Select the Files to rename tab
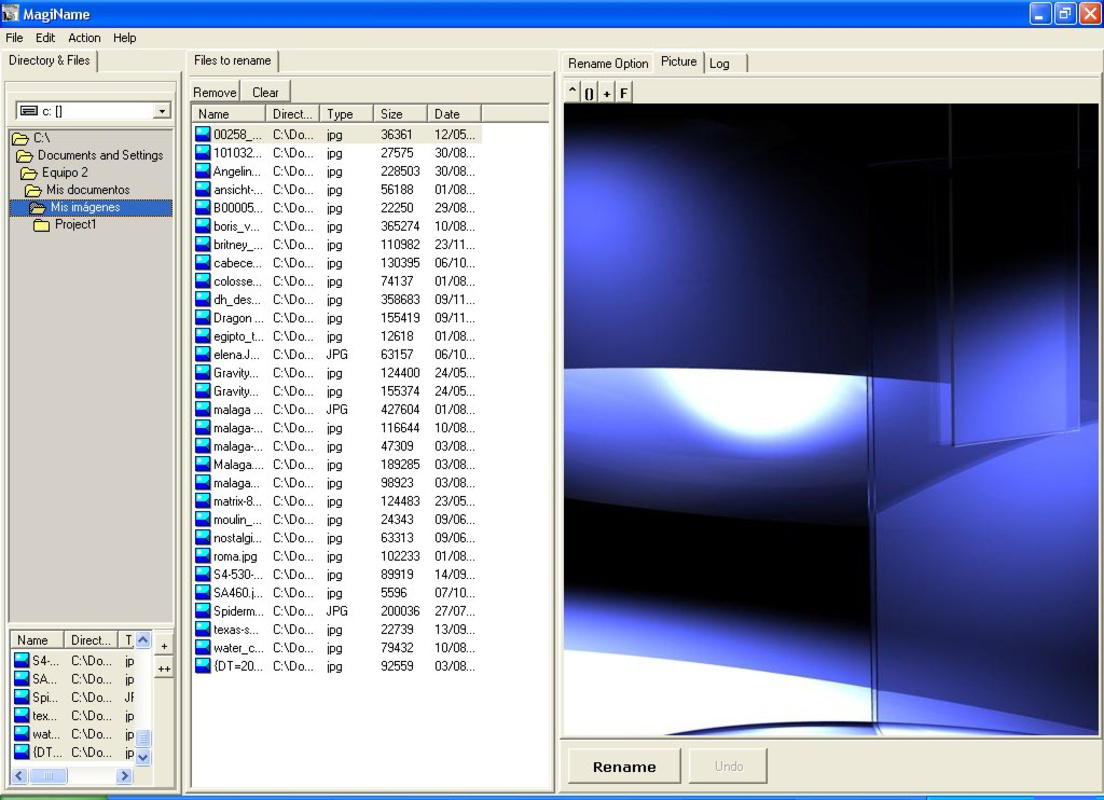 tap(232, 61)
